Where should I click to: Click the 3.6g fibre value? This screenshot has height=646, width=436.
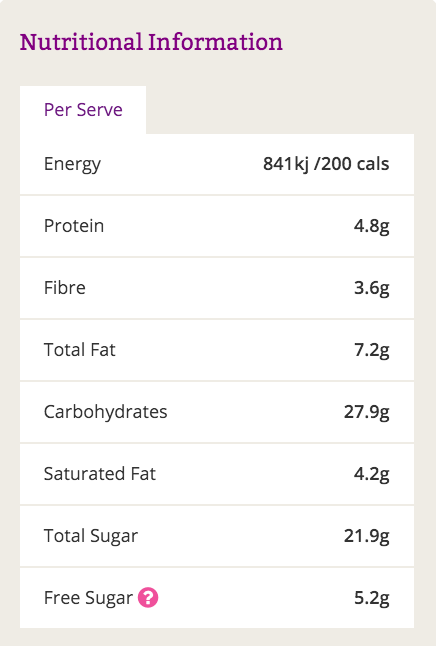[x=371, y=288]
